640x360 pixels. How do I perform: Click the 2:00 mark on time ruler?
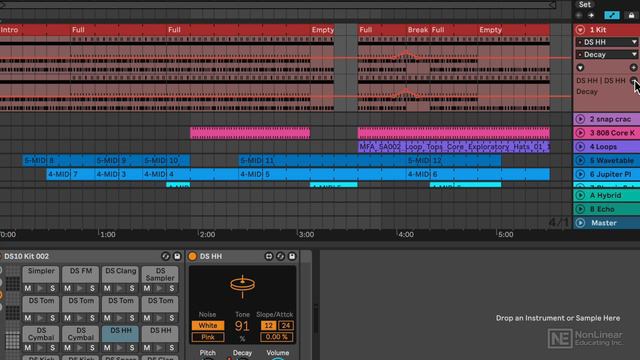207,235
